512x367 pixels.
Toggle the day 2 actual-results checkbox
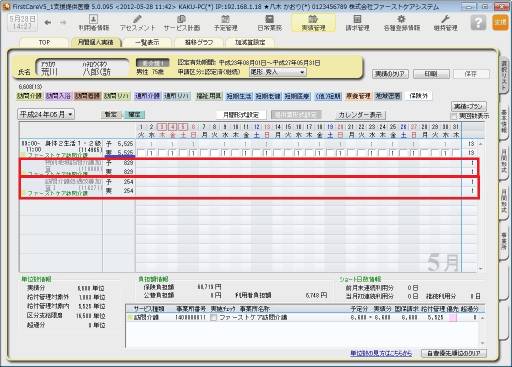click(151, 153)
